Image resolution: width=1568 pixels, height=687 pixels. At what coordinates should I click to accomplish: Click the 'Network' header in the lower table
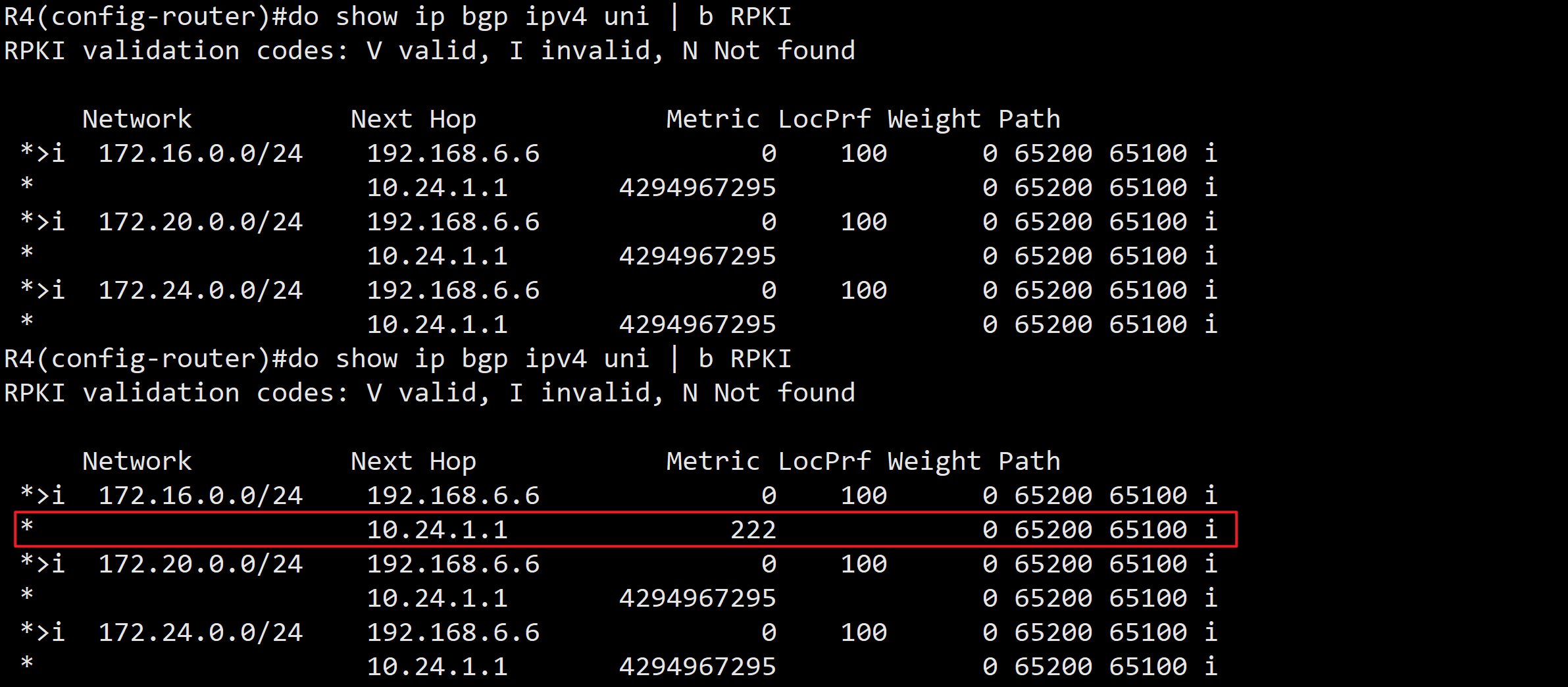click(137, 461)
